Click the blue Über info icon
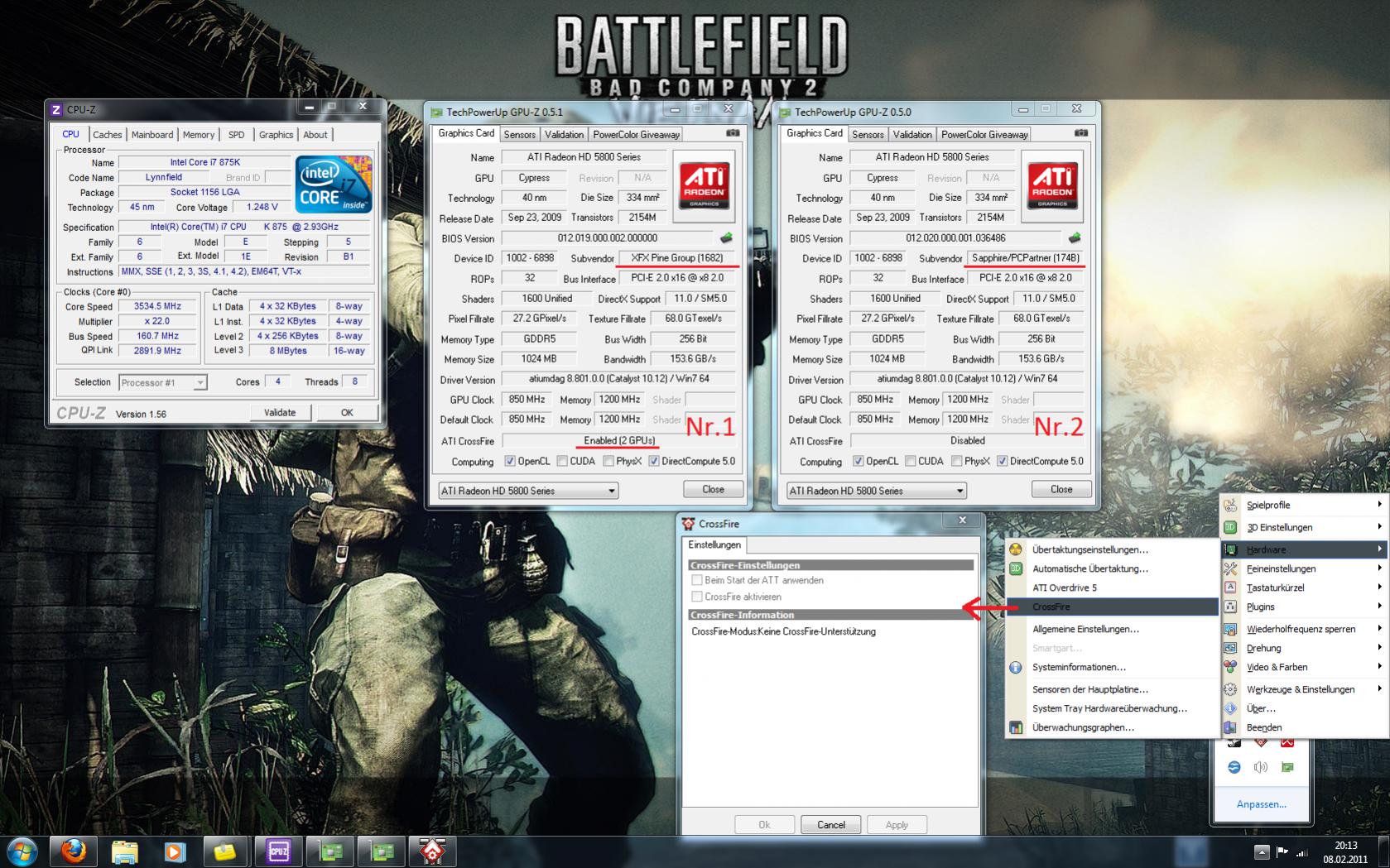 click(x=1231, y=708)
